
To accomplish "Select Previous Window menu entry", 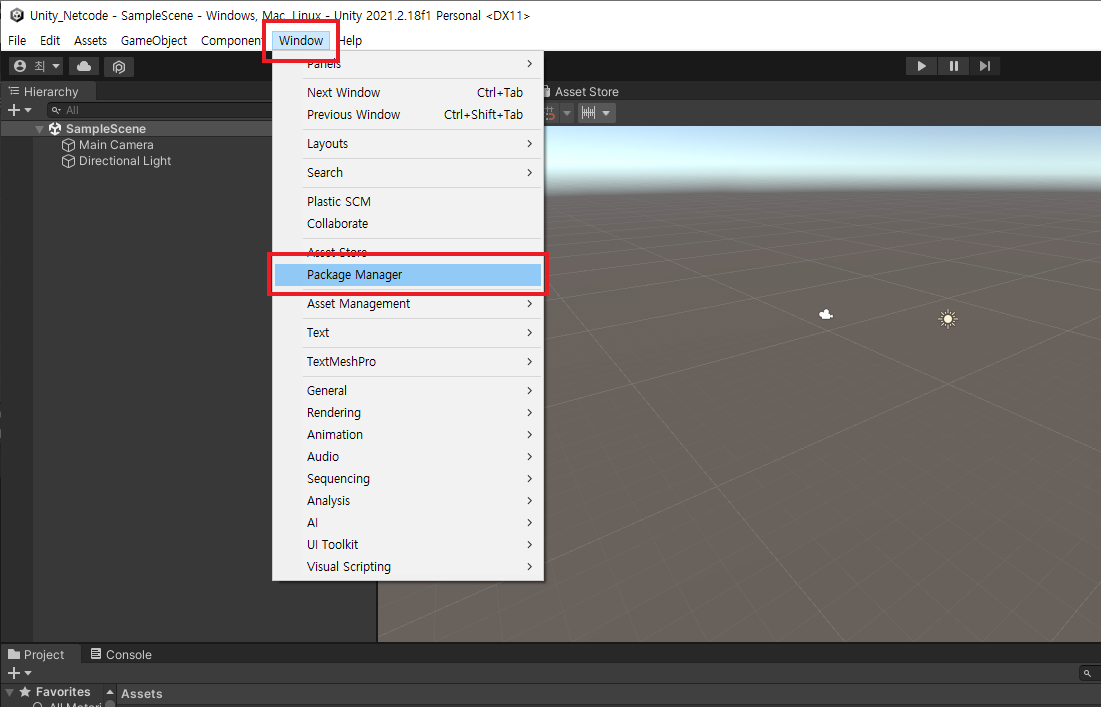I will pyautogui.click(x=408, y=114).
